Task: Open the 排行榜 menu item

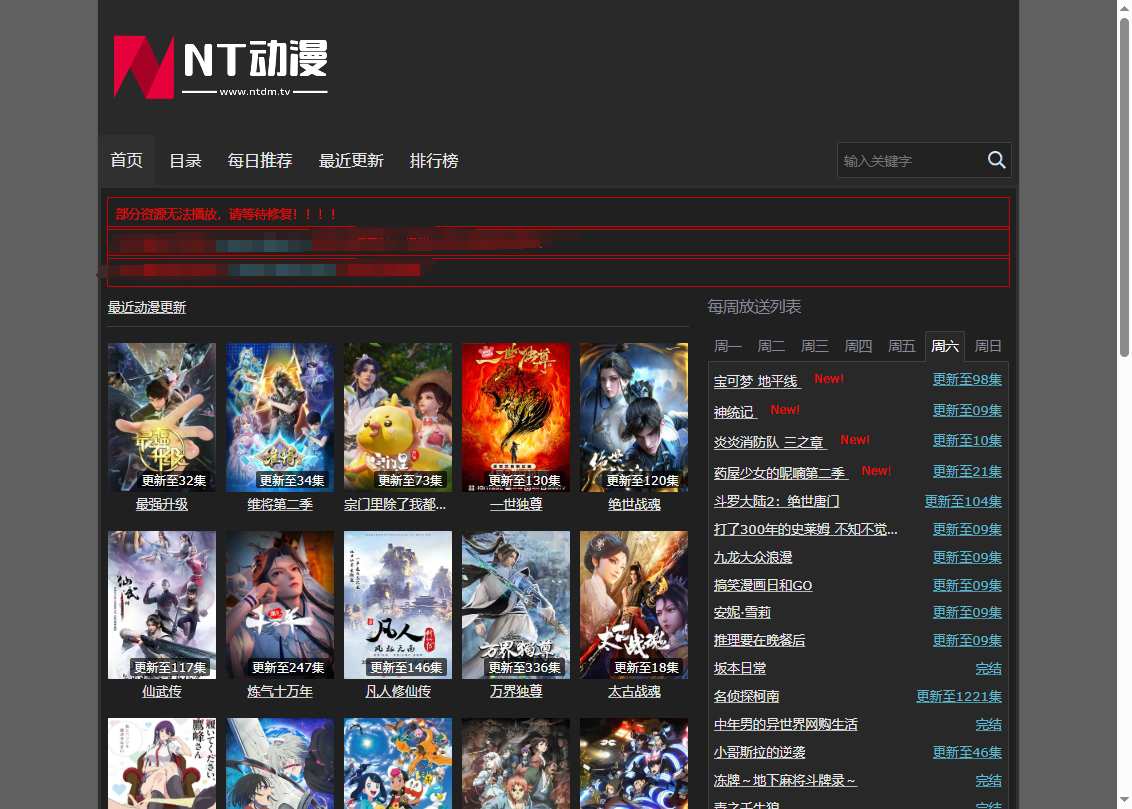Action: [434, 160]
